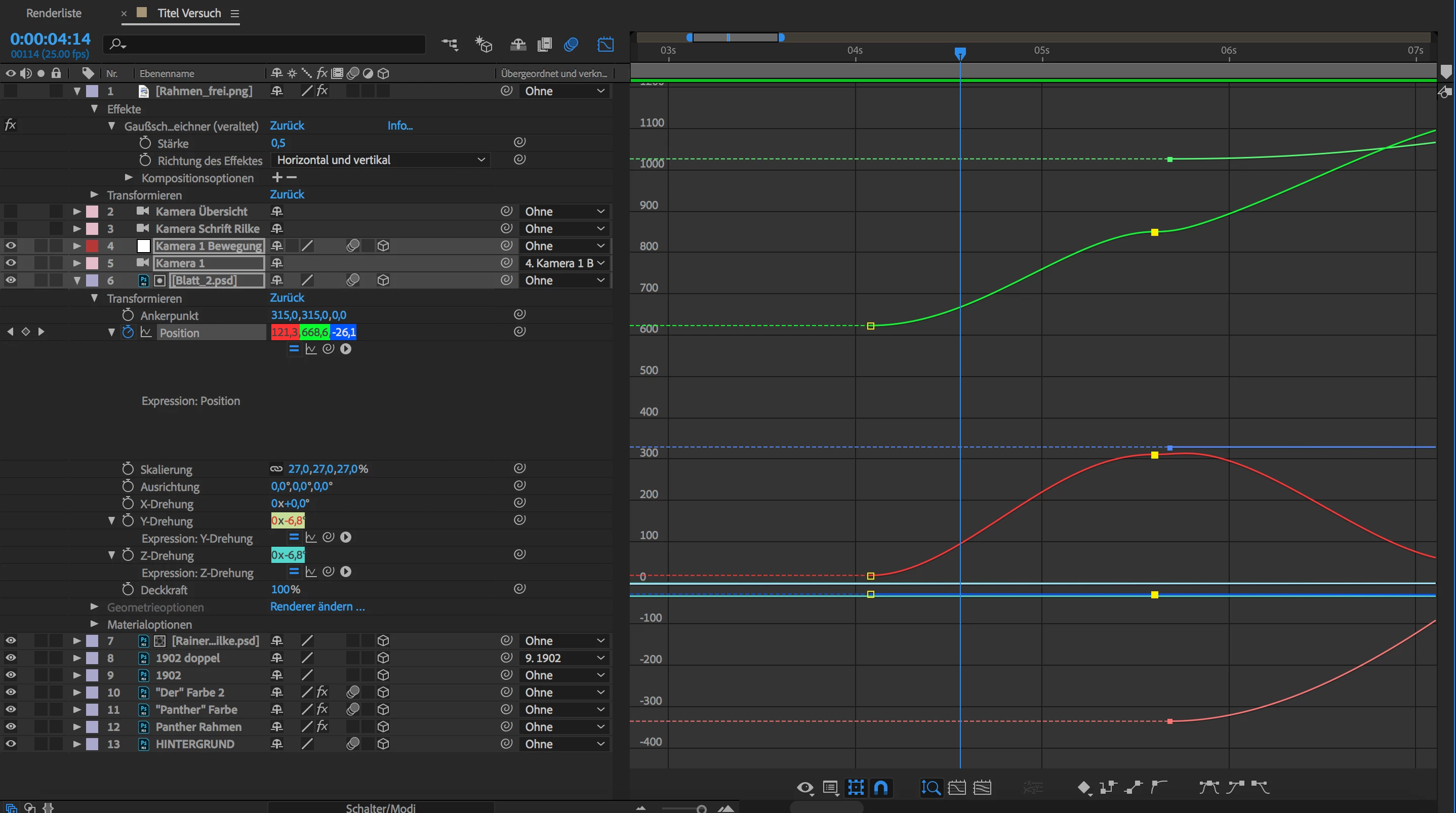Viewport: 1456px width, 813px height.
Task: Toggle the Graph Editor button
Action: [605, 44]
